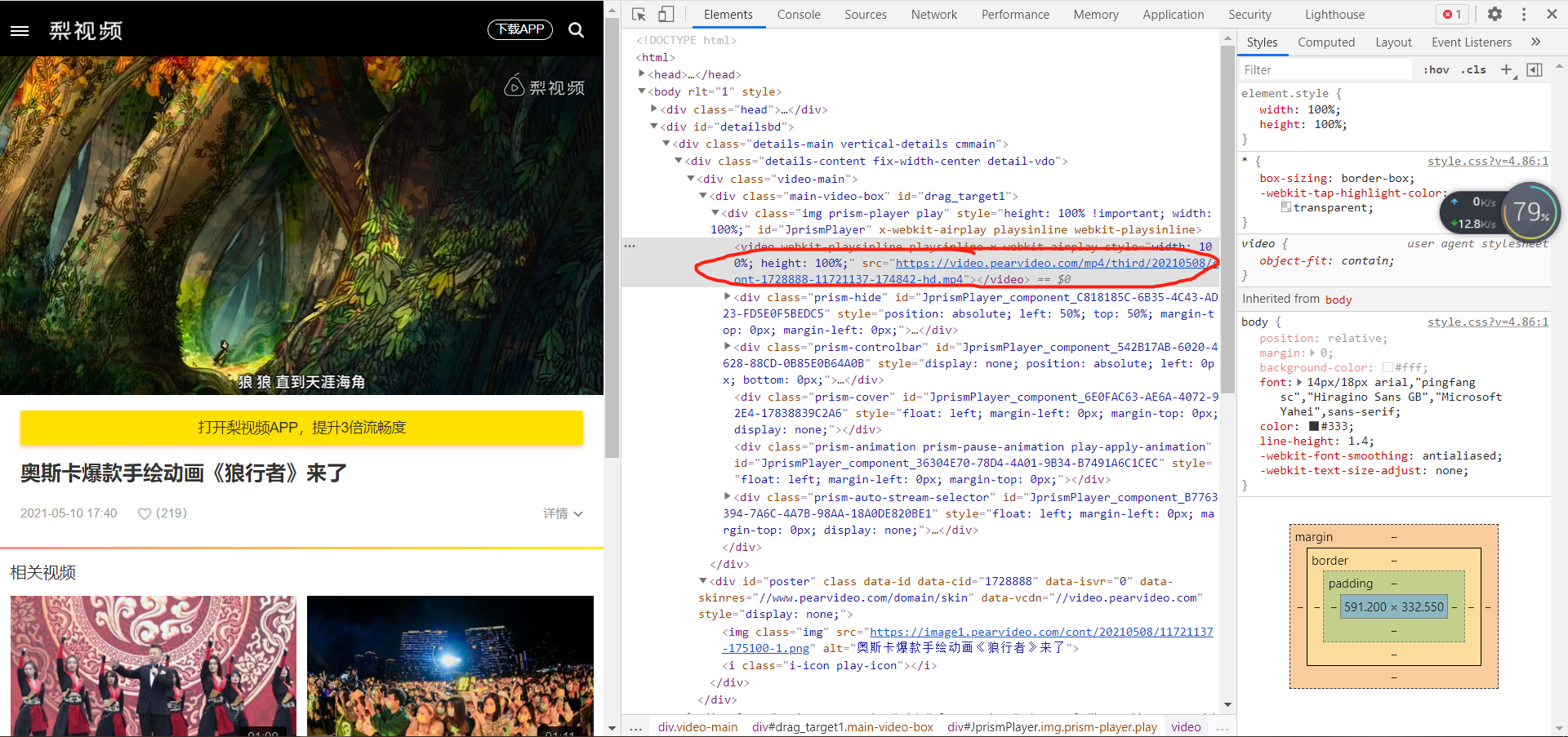Screen dimensions: 1568x737
Task: Open the hamburger menu on Pear Video page
Action: [20, 30]
